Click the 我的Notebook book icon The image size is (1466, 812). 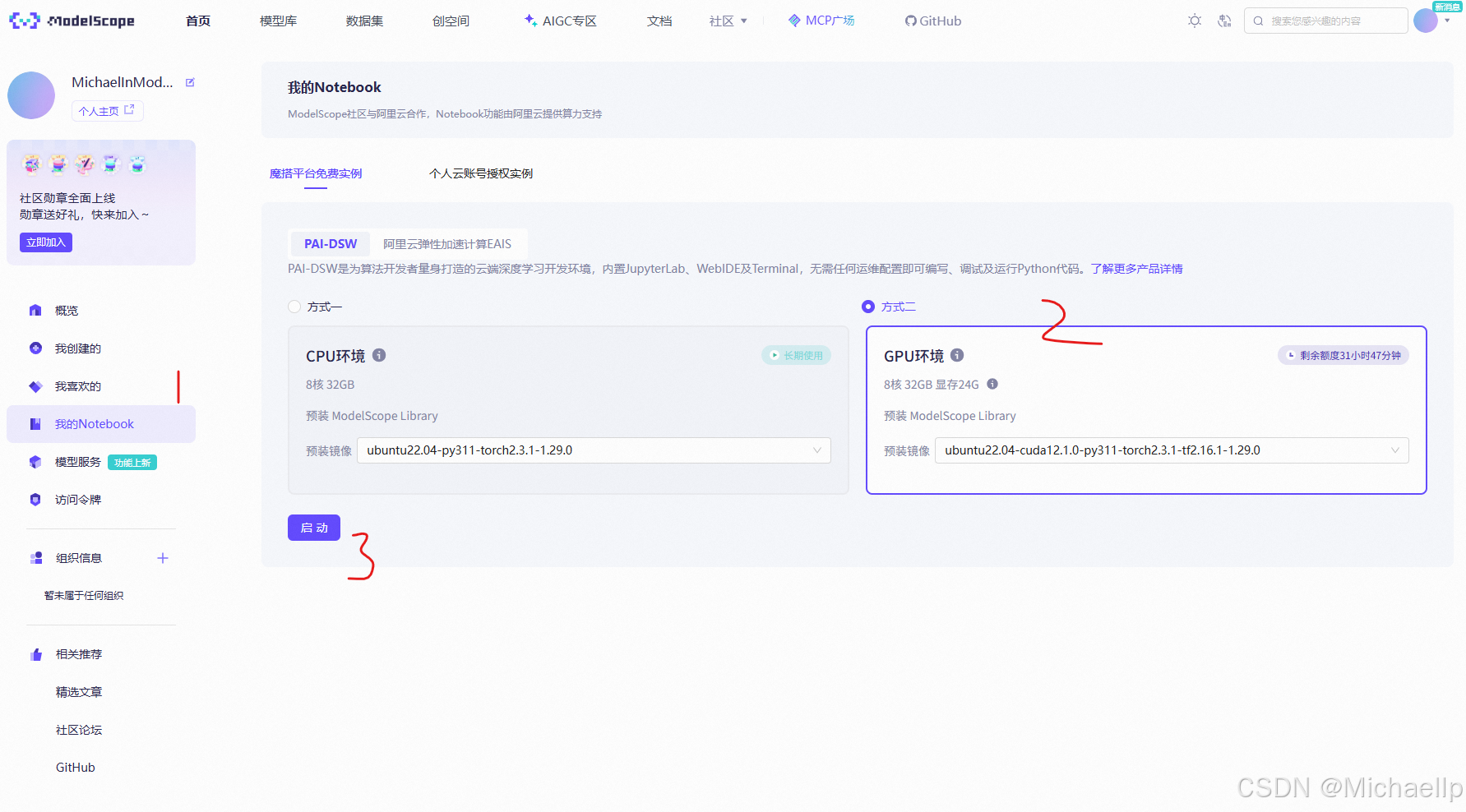35,424
